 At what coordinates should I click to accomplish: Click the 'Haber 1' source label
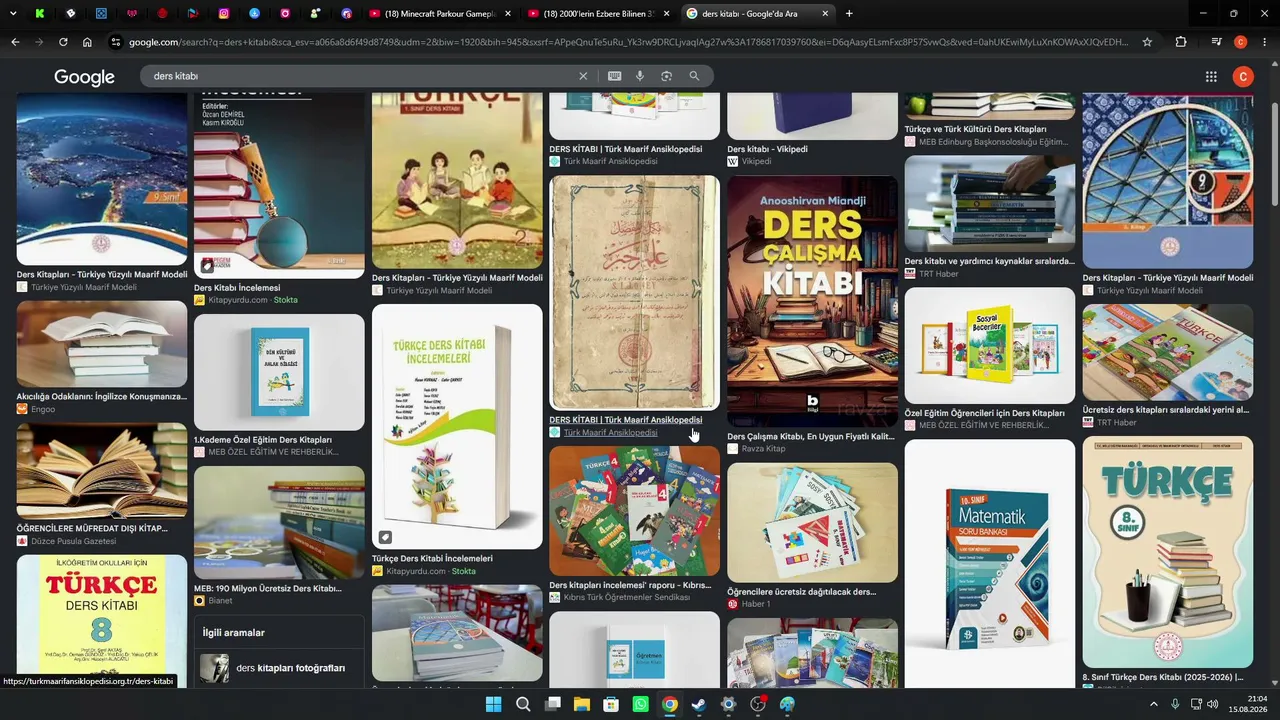click(756, 604)
